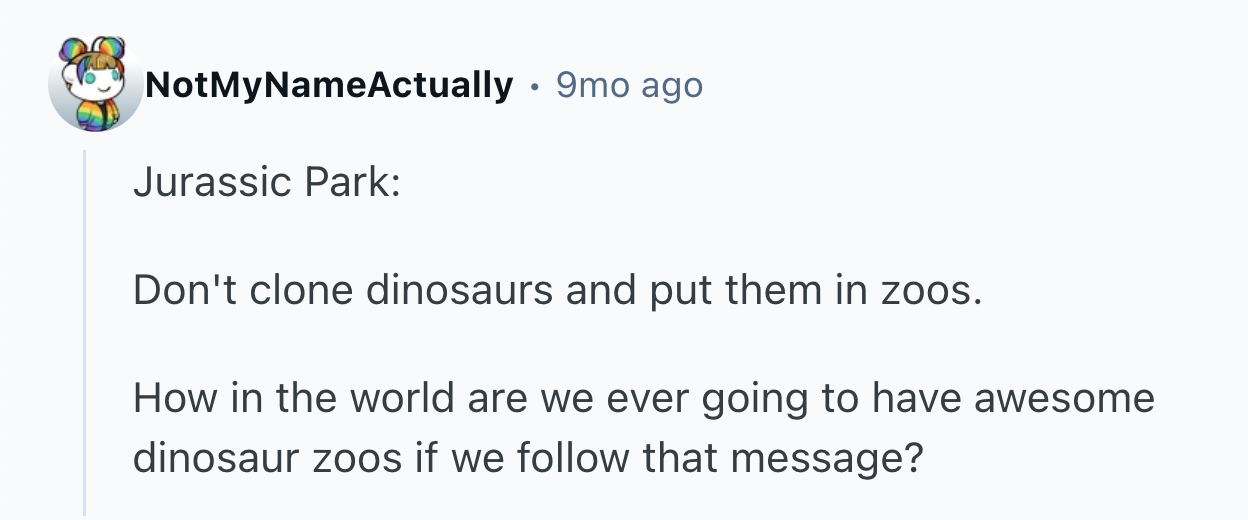Click the '9mo ago' timestamp

[629, 86]
